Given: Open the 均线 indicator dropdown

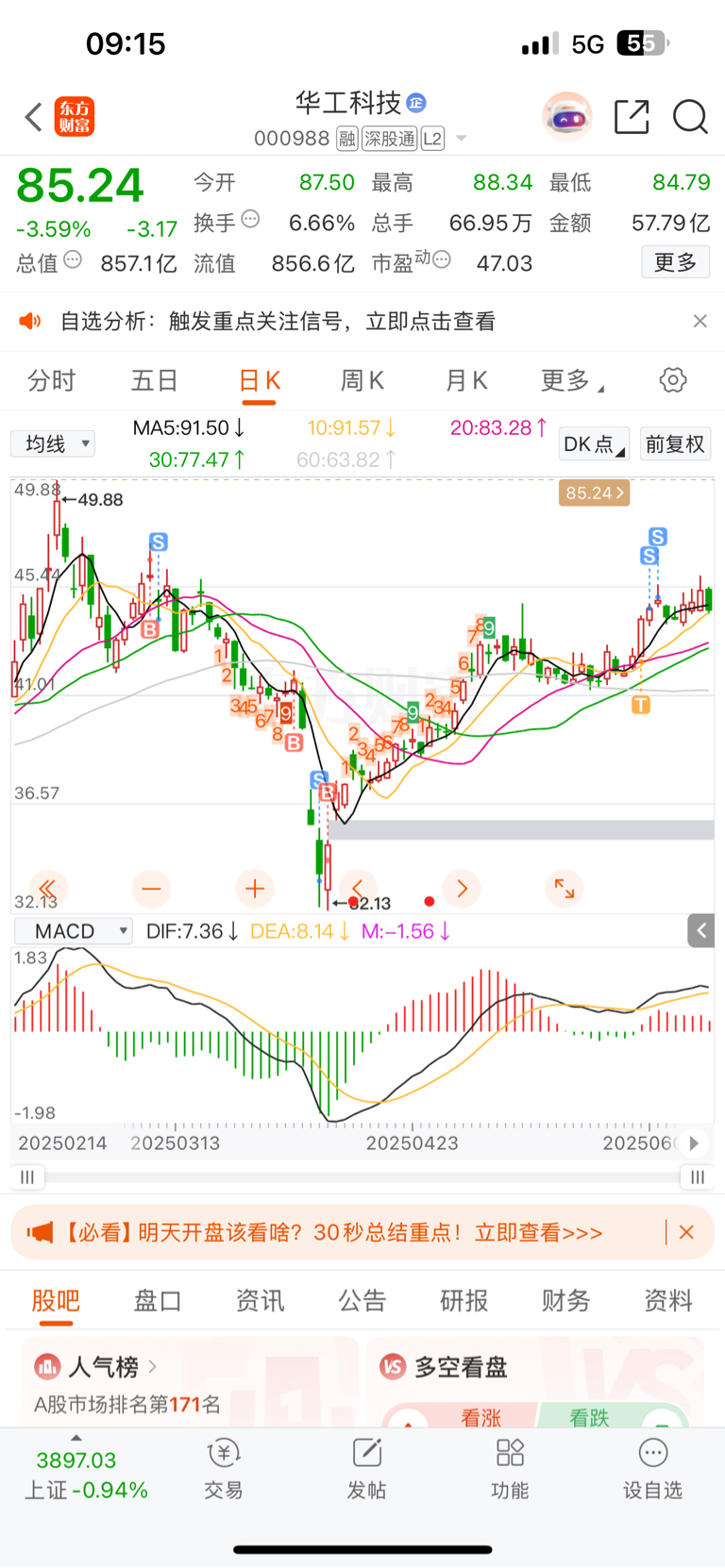Looking at the screenshot, I should click(53, 443).
